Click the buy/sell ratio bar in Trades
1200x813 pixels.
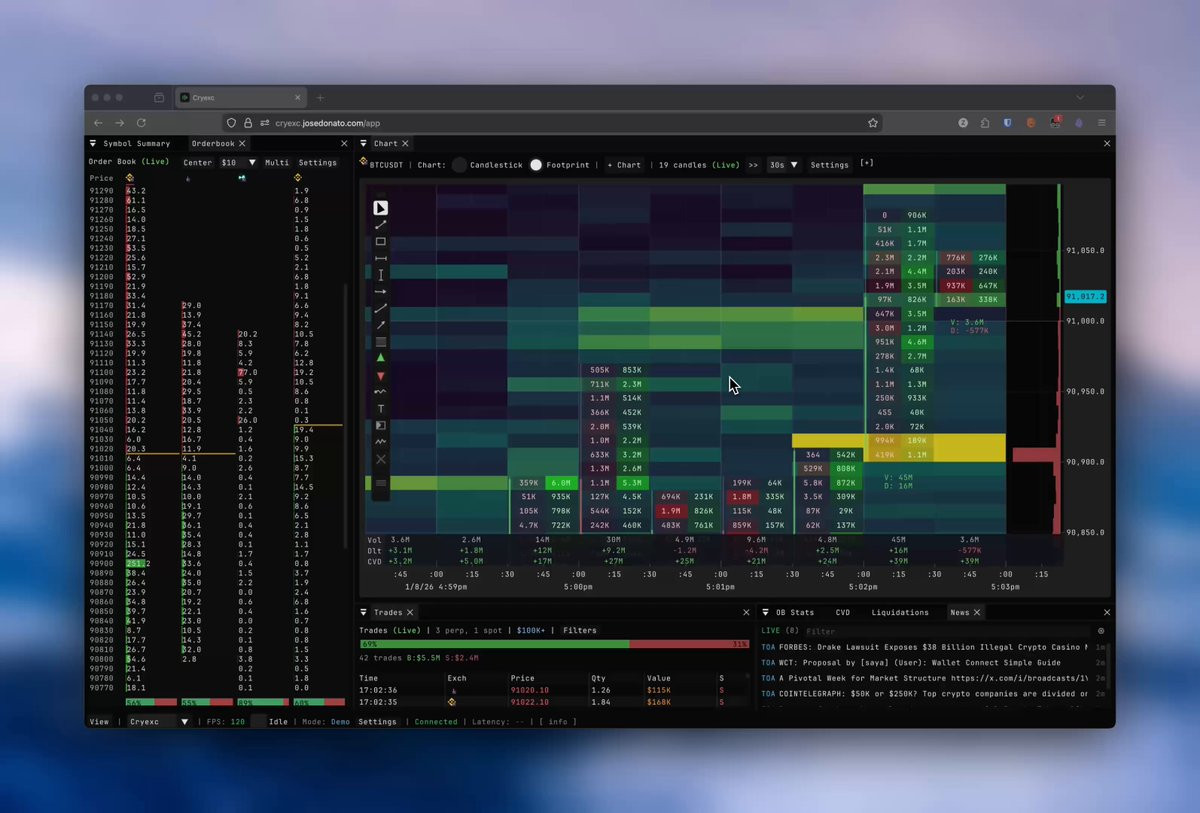(554, 644)
